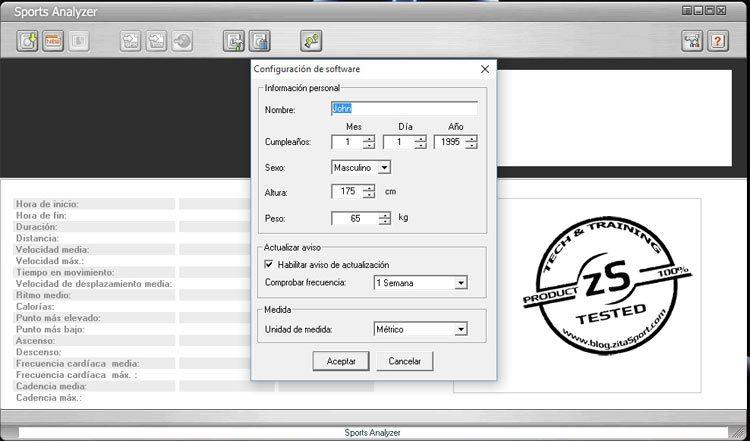750x441 pixels.
Task: Click the 'Cadencia máx.:' label
Action: [x=49, y=398]
